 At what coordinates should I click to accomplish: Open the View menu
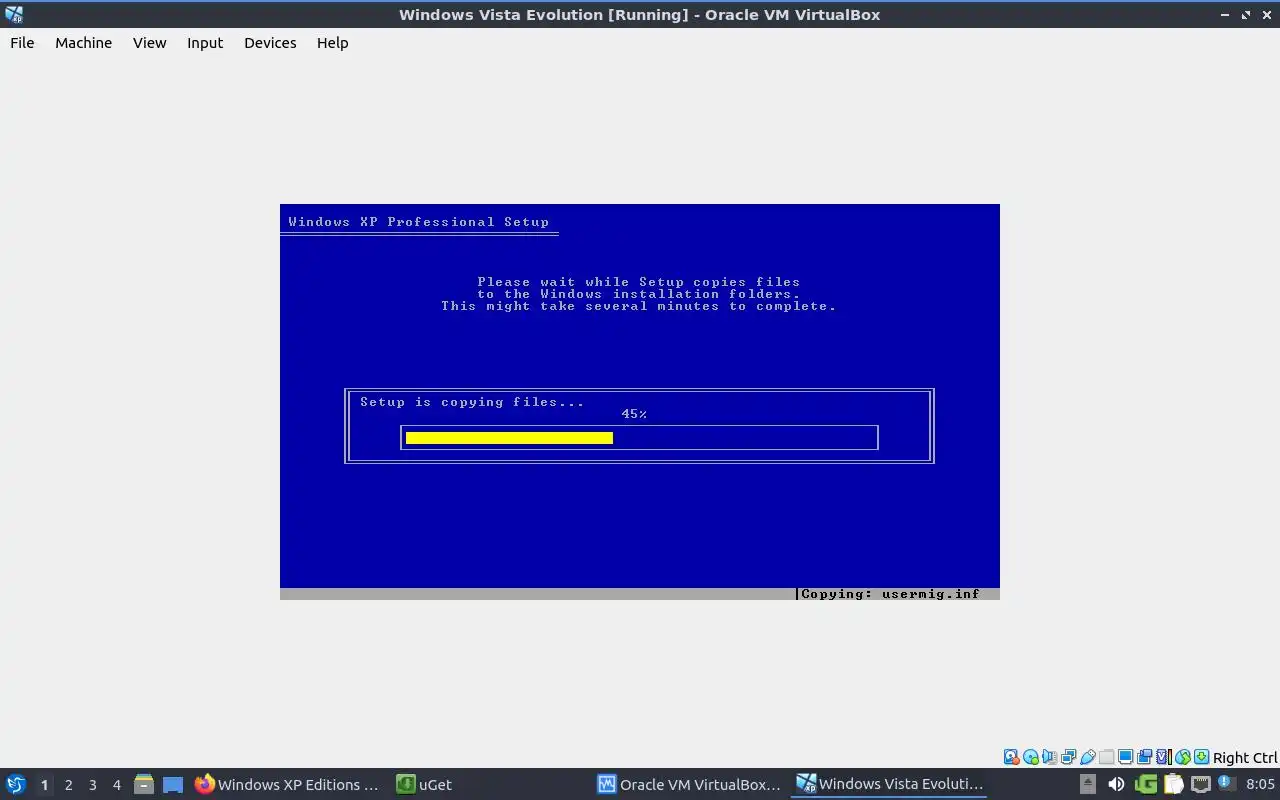coord(149,43)
